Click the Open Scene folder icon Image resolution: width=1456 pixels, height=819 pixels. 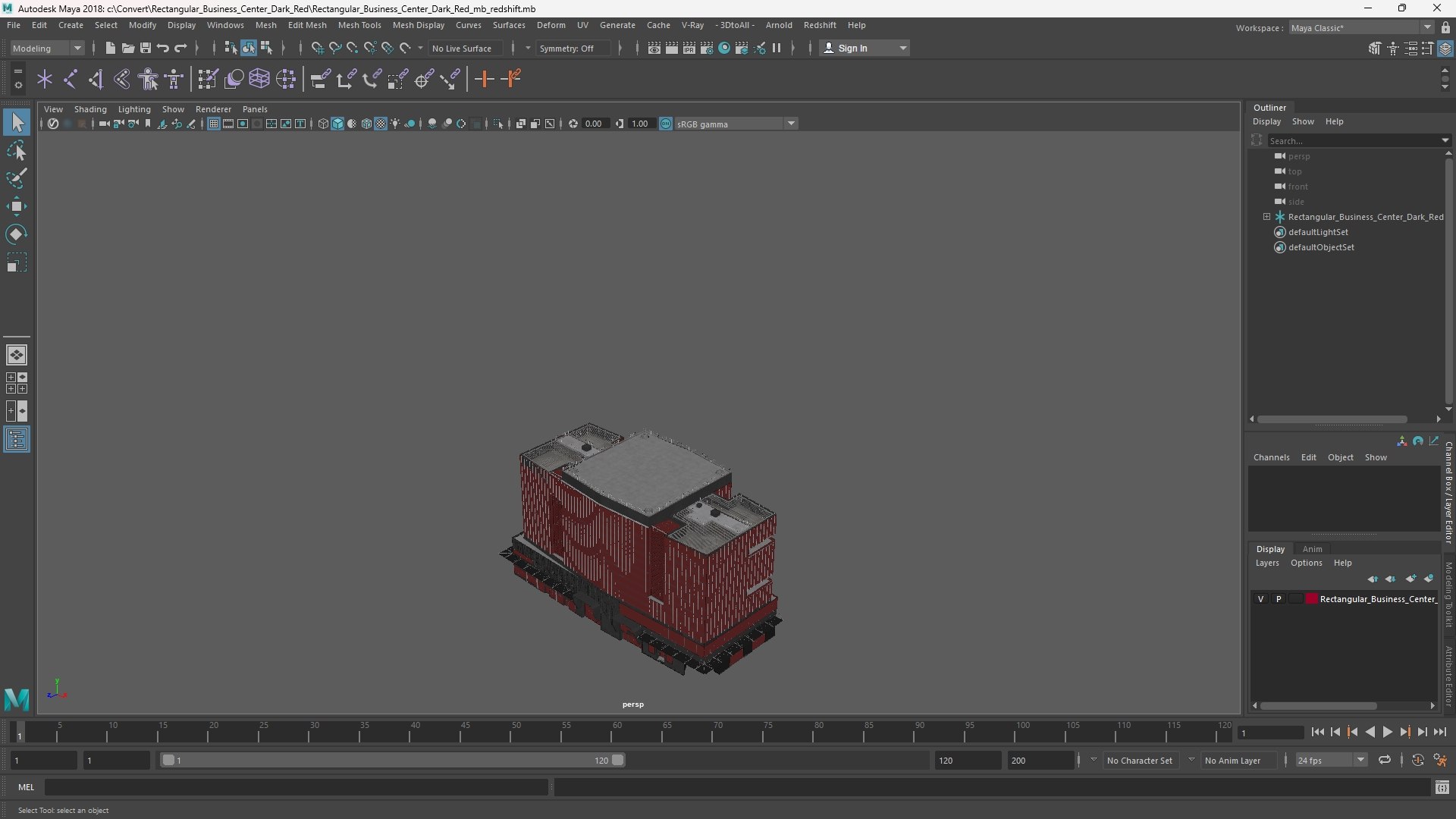click(x=127, y=48)
